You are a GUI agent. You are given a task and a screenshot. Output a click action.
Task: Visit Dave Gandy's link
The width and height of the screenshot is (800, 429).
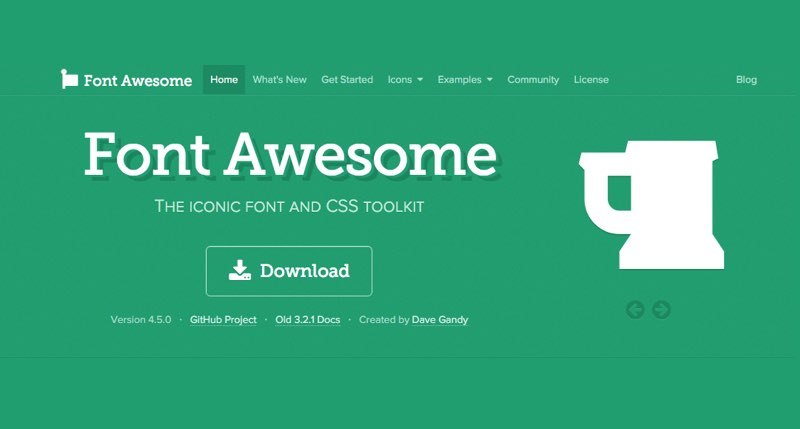[440, 320]
